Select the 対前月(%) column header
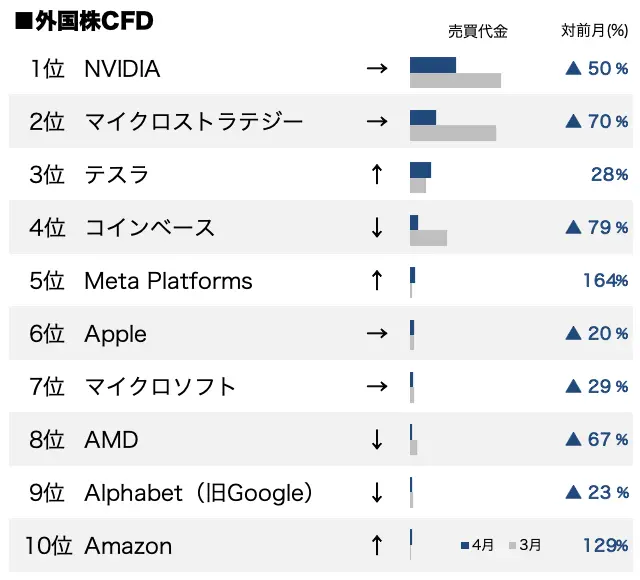 click(x=595, y=31)
